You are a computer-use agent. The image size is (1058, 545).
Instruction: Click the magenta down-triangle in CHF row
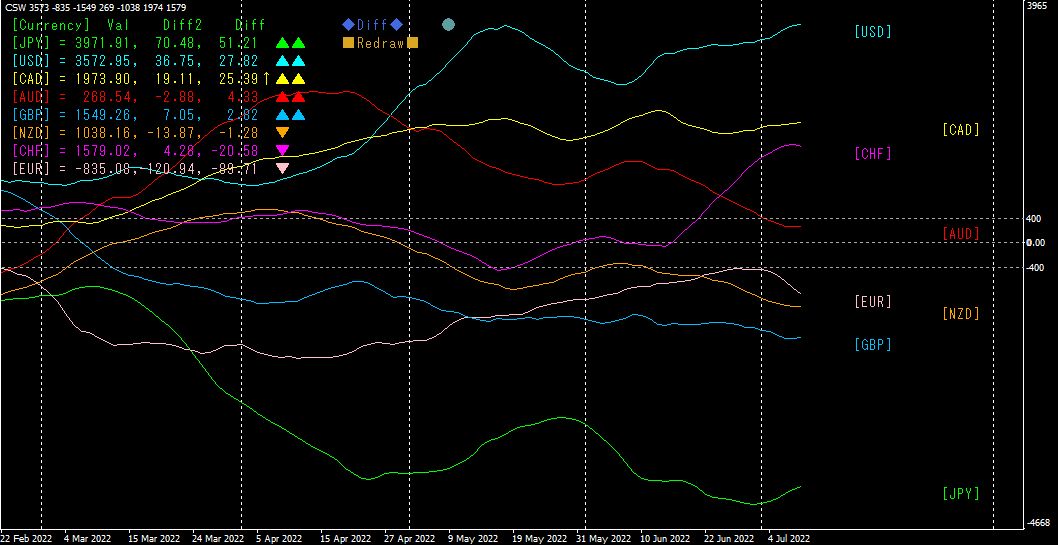pos(283,150)
